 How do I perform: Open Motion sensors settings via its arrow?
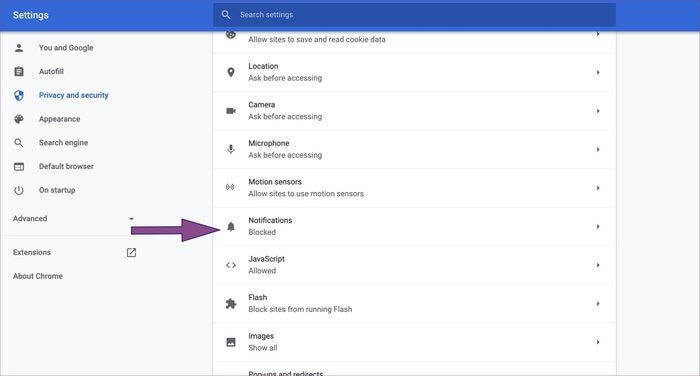click(x=598, y=188)
